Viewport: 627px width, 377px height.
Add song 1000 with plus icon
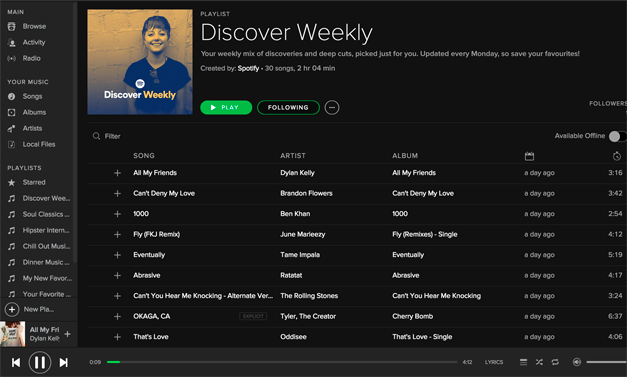[x=117, y=214]
